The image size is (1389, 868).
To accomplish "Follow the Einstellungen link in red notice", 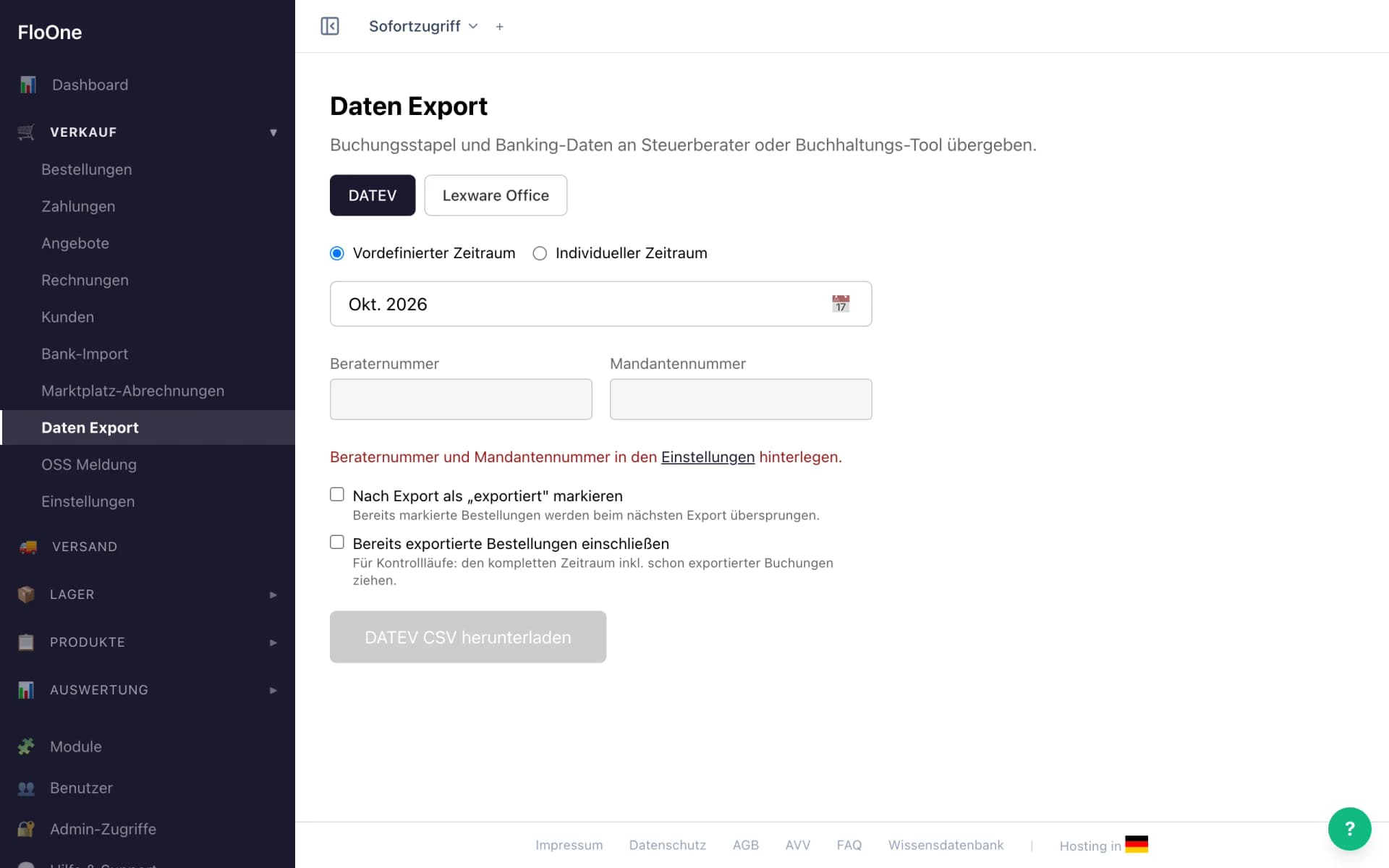I will pos(708,457).
